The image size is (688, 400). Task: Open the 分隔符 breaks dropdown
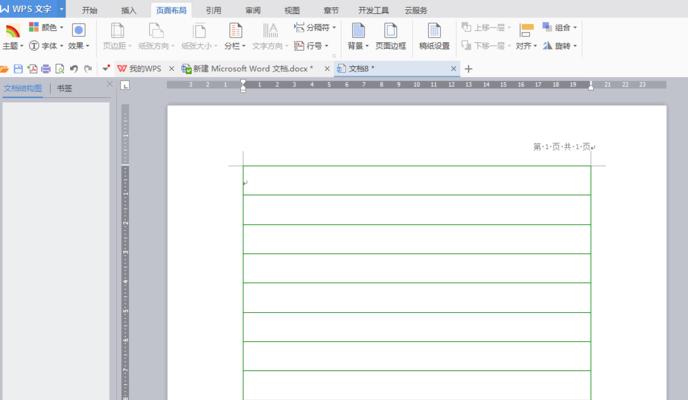point(315,27)
